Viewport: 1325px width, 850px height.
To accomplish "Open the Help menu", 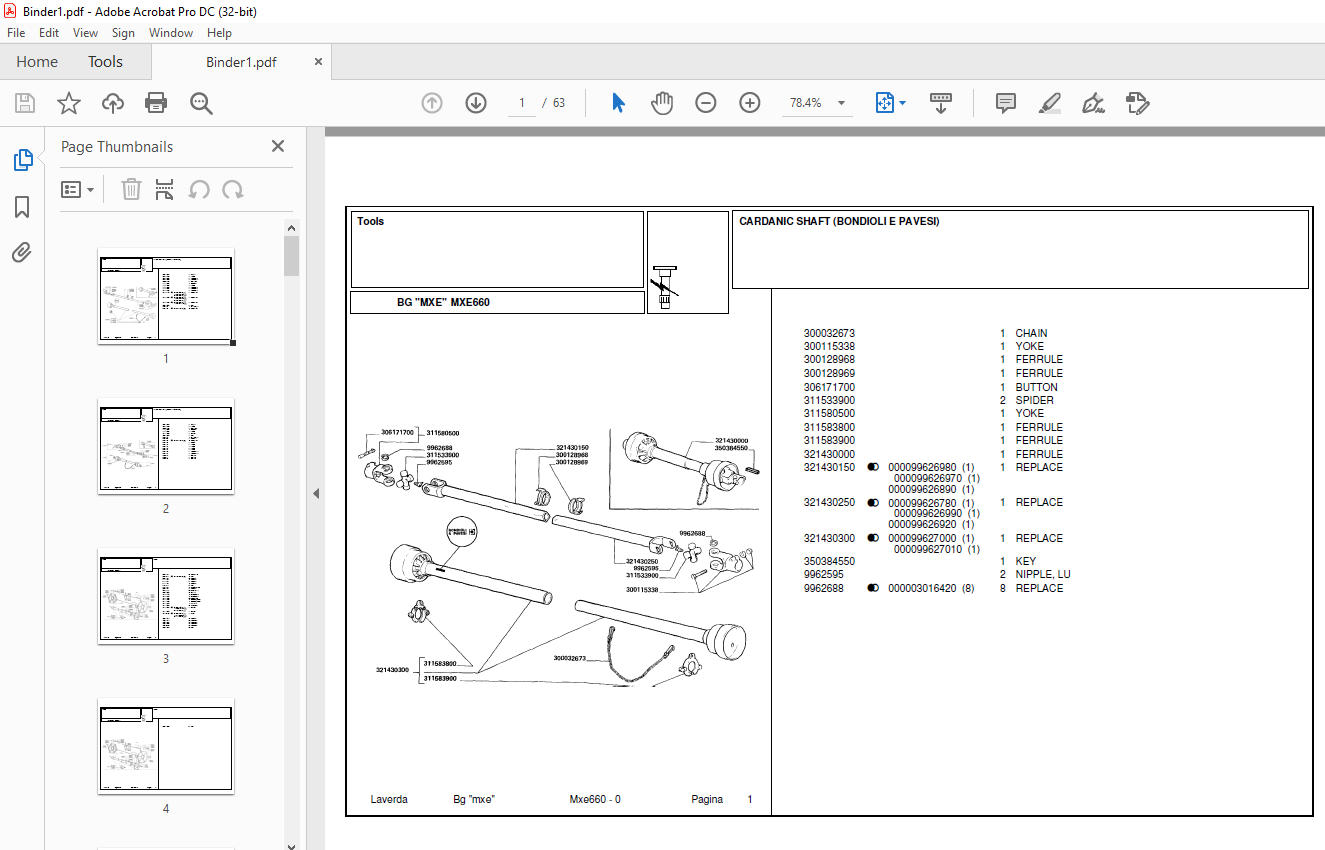I will (219, 33).
